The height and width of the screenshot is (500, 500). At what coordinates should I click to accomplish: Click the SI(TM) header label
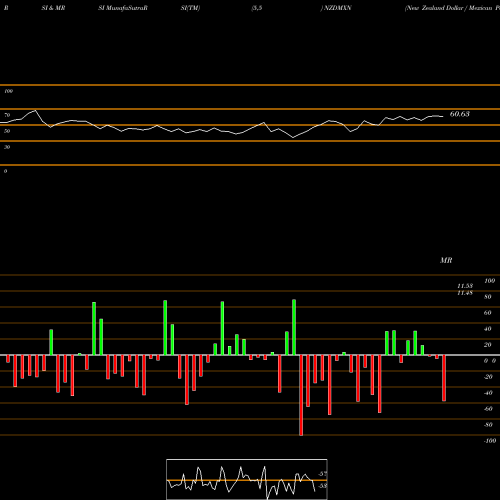pos(190,8)
